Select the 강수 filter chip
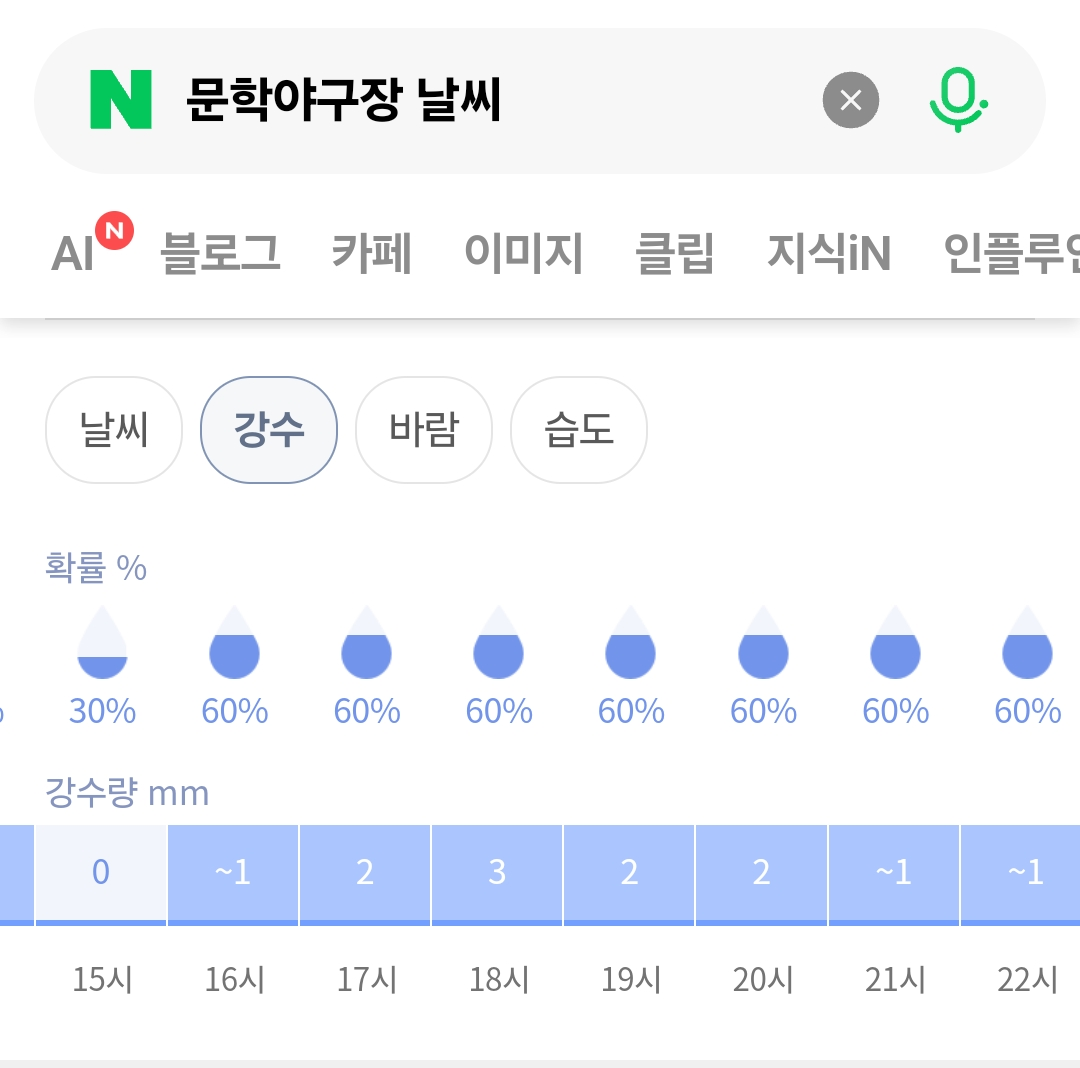The height and width of the screenshot is (1068, 1080). click(269, 430)
